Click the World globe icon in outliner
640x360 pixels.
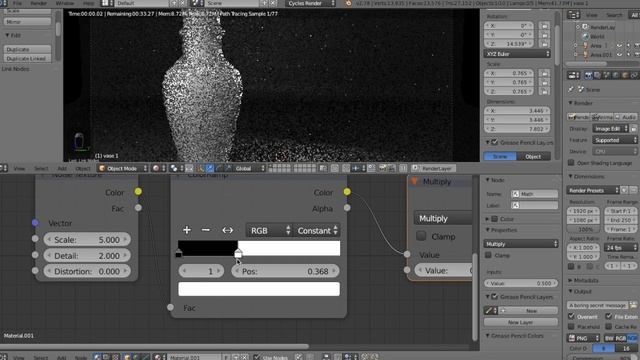pyautogui.click(x=585, y=36)
